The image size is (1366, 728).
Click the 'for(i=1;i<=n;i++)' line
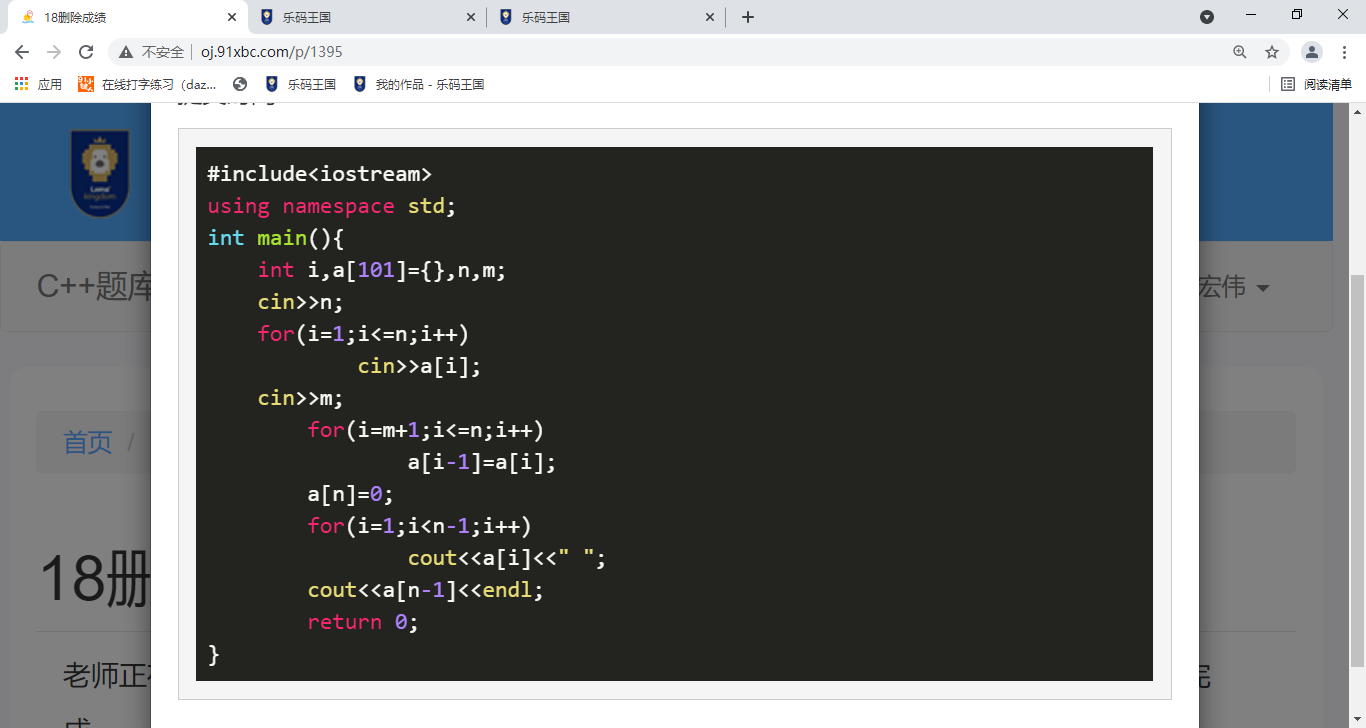[x=363, y=334]
